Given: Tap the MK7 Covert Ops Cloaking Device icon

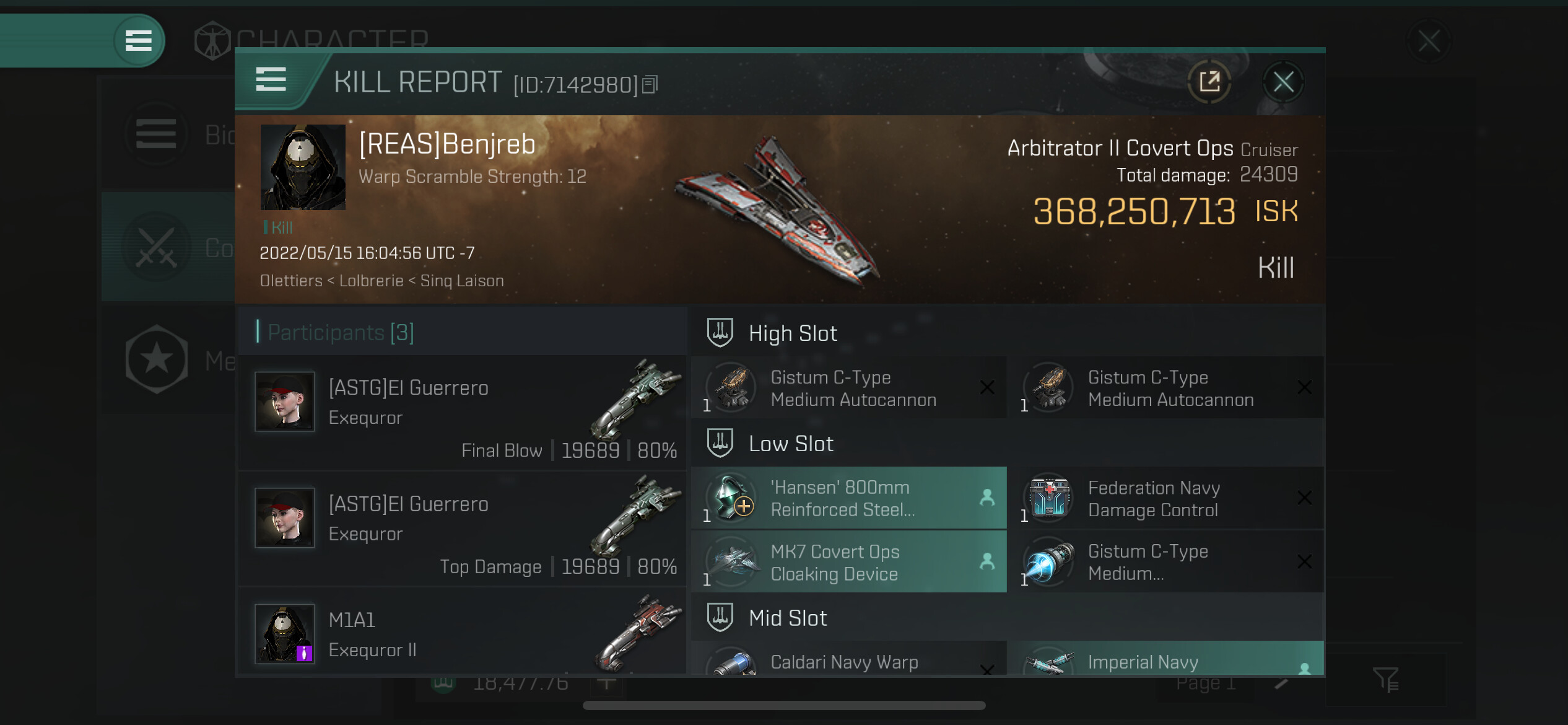Looking at the screenshot, I should [732, 561].
